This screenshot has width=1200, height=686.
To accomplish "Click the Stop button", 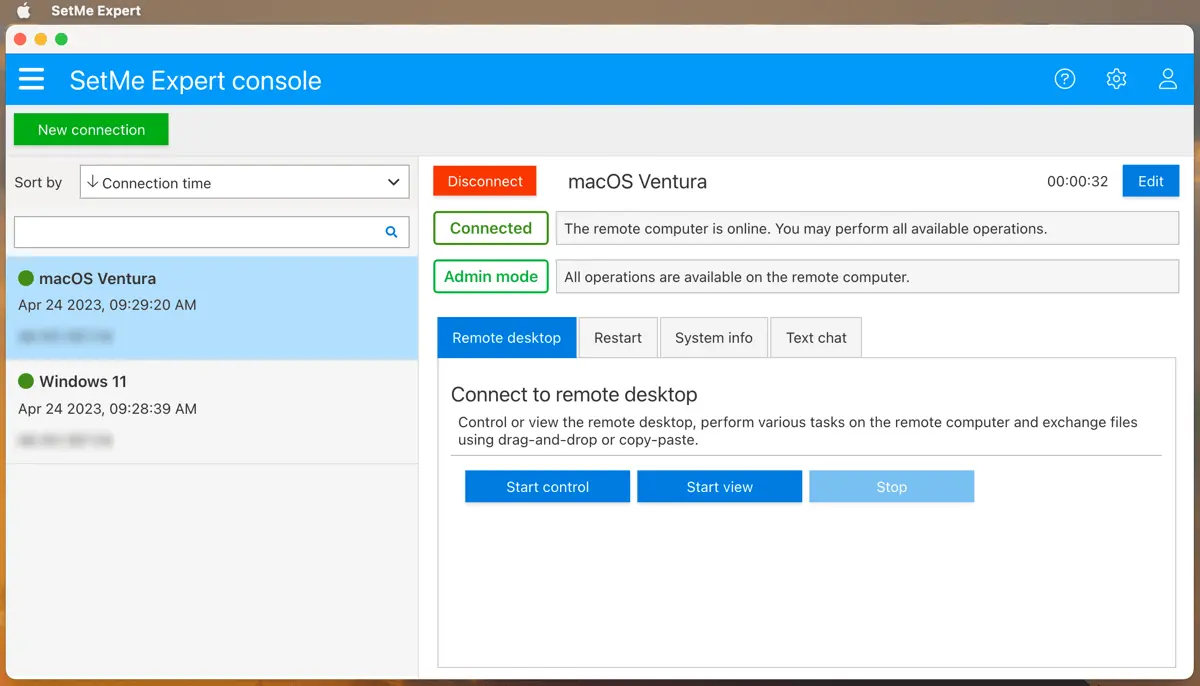I will click(x=892, y=487).
